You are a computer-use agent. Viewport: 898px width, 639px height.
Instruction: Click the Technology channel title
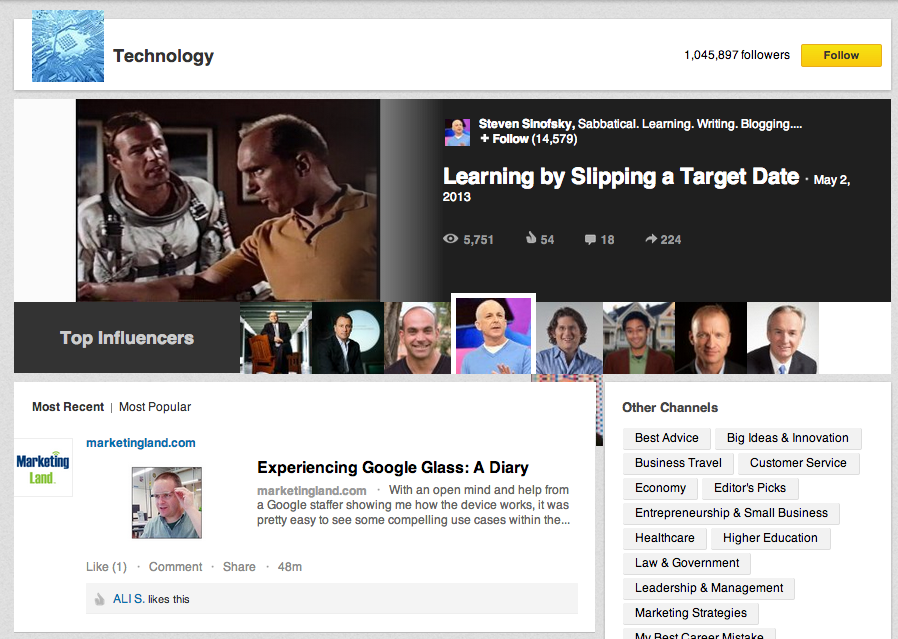(x=163, y=56)
